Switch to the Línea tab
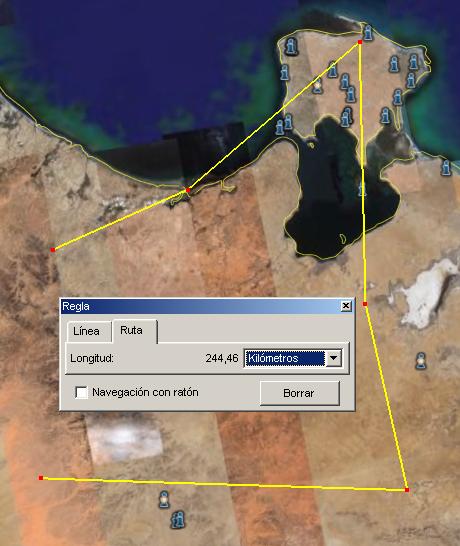 86,331
